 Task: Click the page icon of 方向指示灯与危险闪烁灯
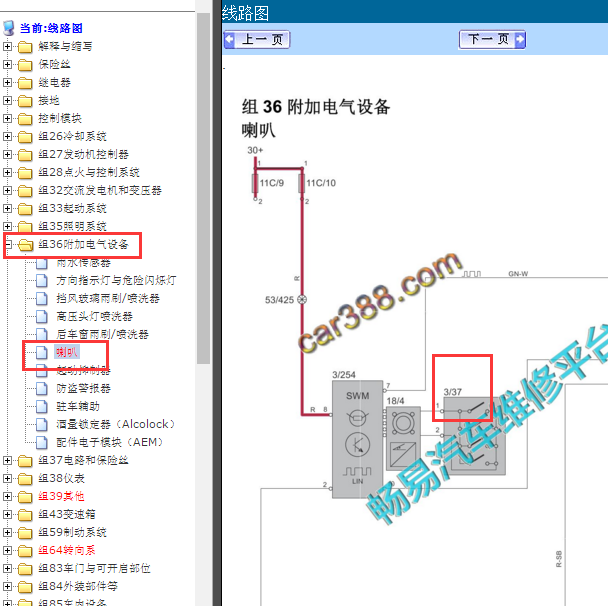pos(41,281)
